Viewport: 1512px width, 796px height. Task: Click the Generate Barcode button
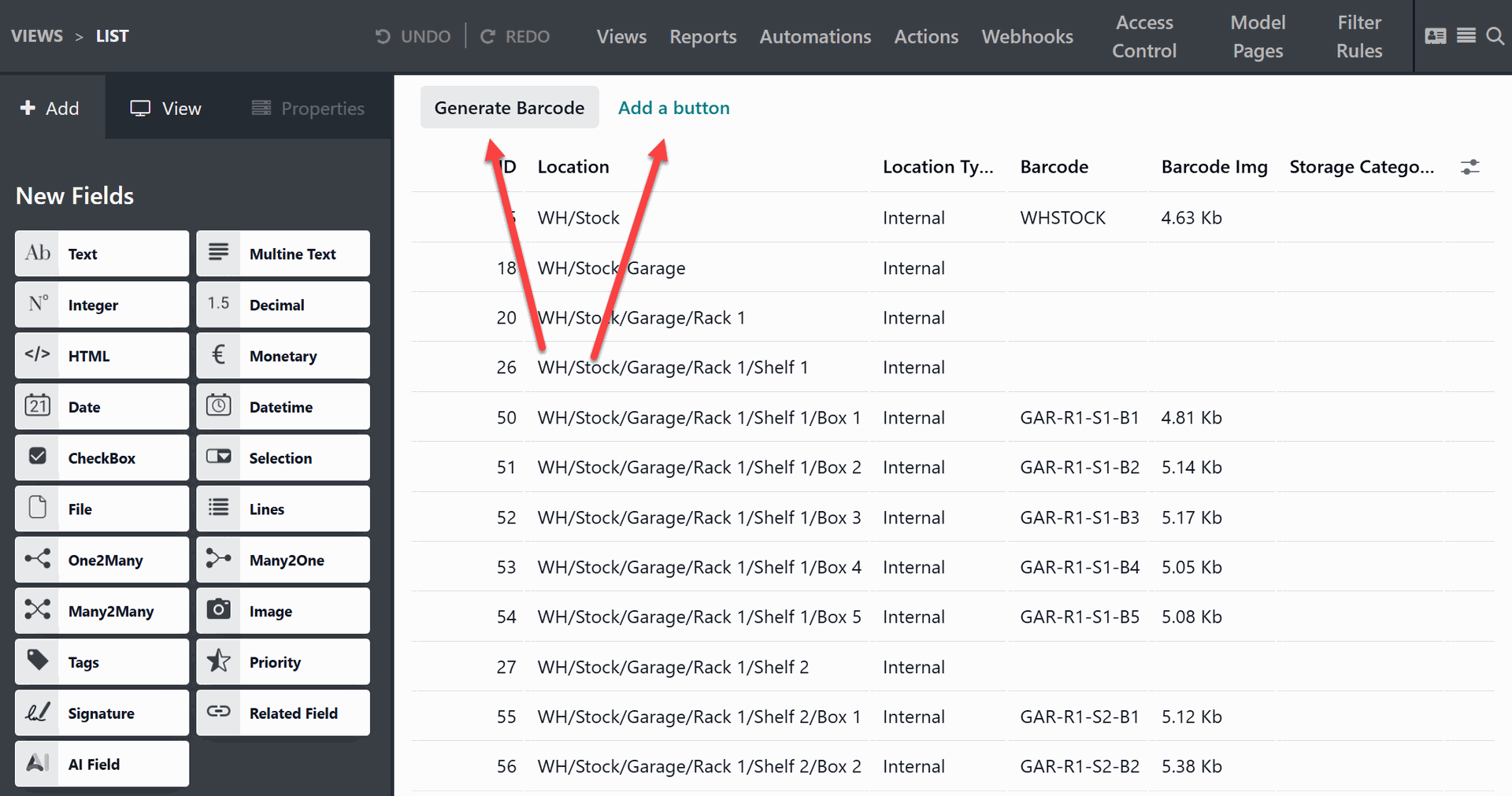click(509, 108)
